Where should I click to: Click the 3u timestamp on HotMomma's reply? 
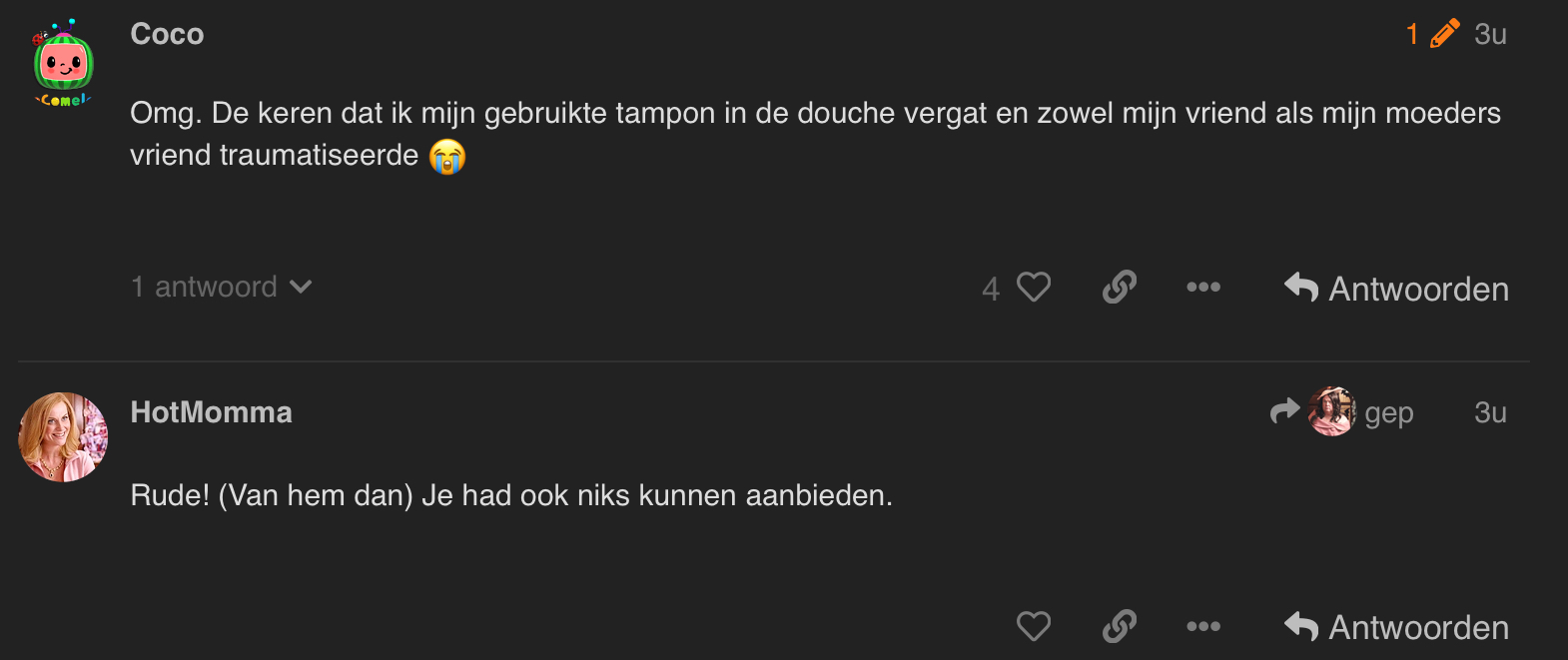pyautogui.click(x=1490, y=412)
